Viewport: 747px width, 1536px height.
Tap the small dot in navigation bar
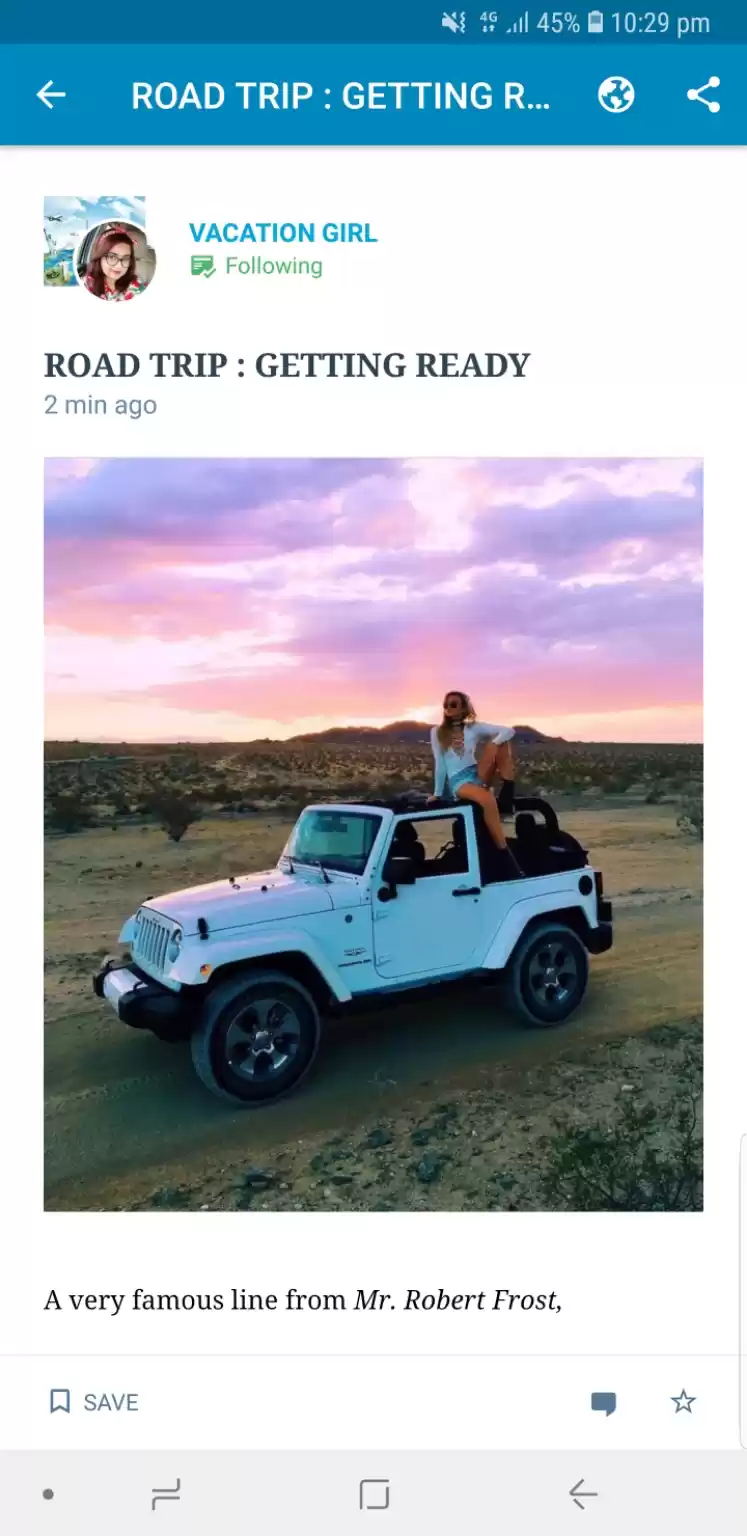click(x=48, y=1495)
